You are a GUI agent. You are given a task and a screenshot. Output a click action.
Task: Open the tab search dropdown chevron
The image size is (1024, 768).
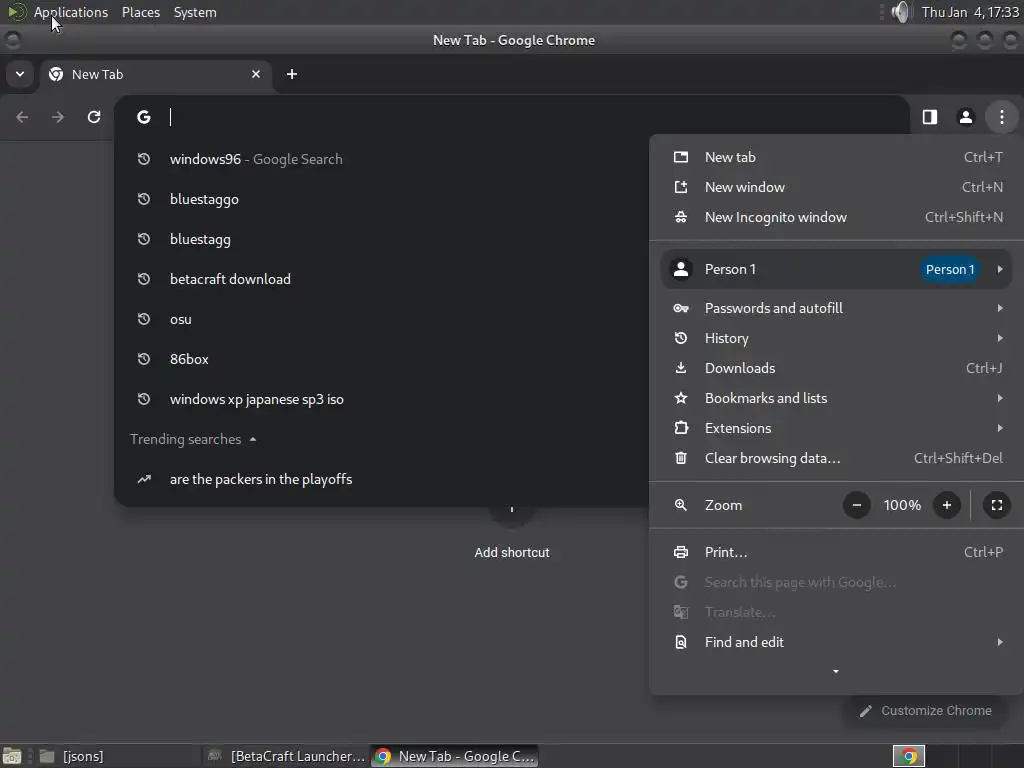pos(20,74)
